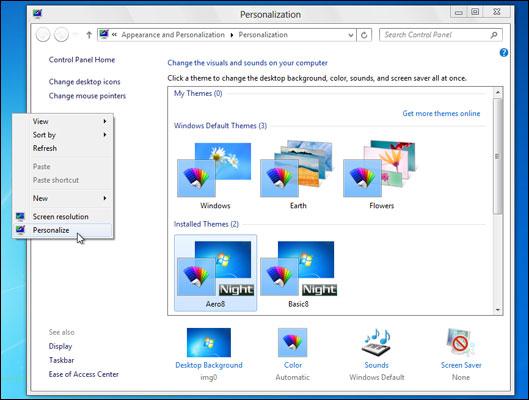This screenshot has height=400, width=529.
Task: Click the Sounds music notes icon
Action: 377,342
